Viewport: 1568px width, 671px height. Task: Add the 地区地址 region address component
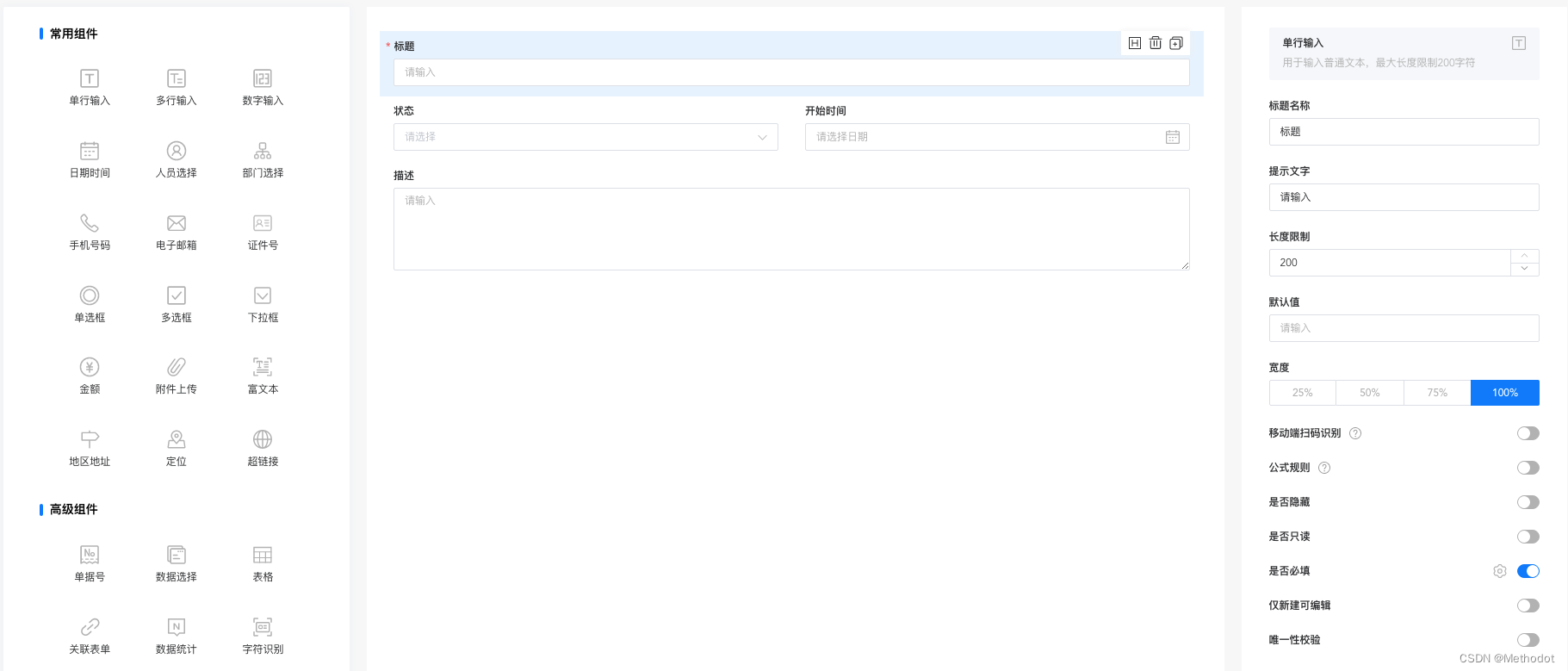[x=90, y=449]
